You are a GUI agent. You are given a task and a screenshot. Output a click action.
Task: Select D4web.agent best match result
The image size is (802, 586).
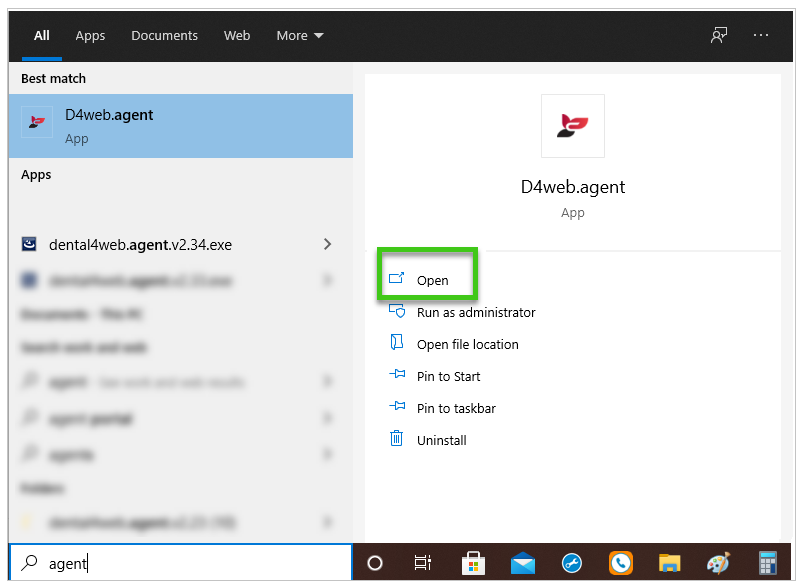click(x=181, y=126)
